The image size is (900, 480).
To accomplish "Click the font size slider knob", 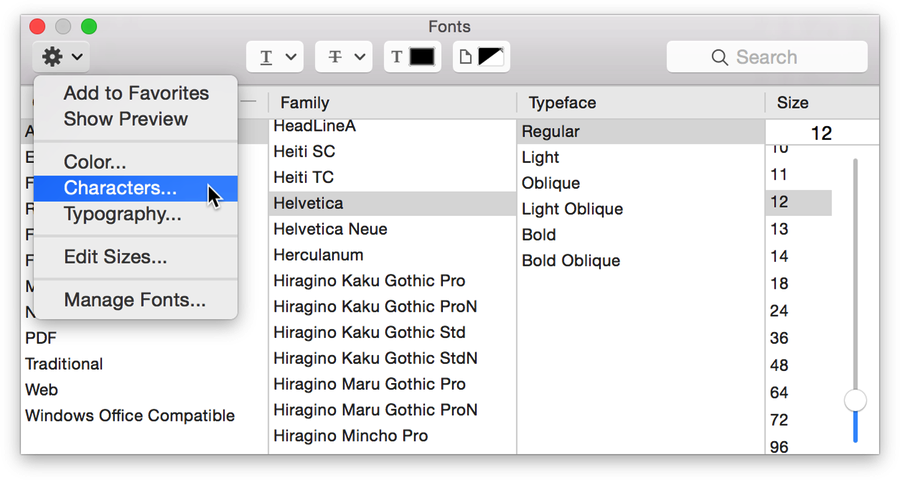I will click(855, 401).
